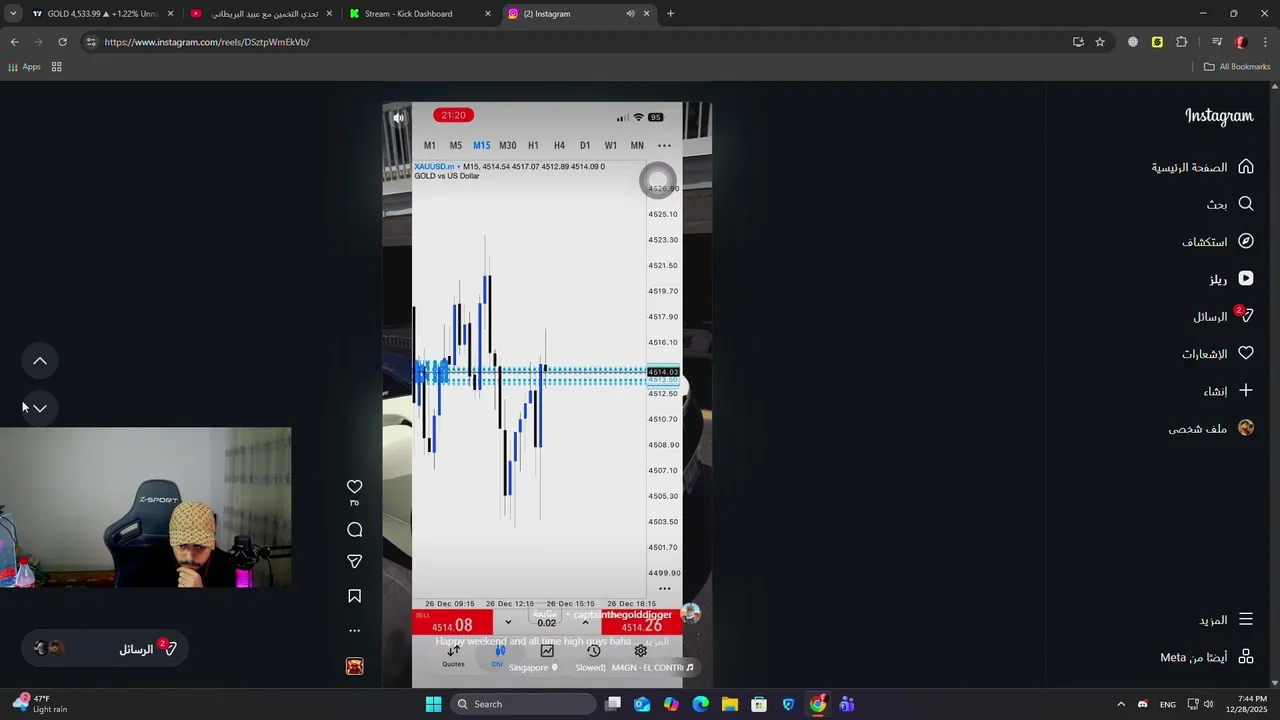Bookmark this page with star icon
The width and height of the screenshot is (1280, 720).
pos(1100,42)
